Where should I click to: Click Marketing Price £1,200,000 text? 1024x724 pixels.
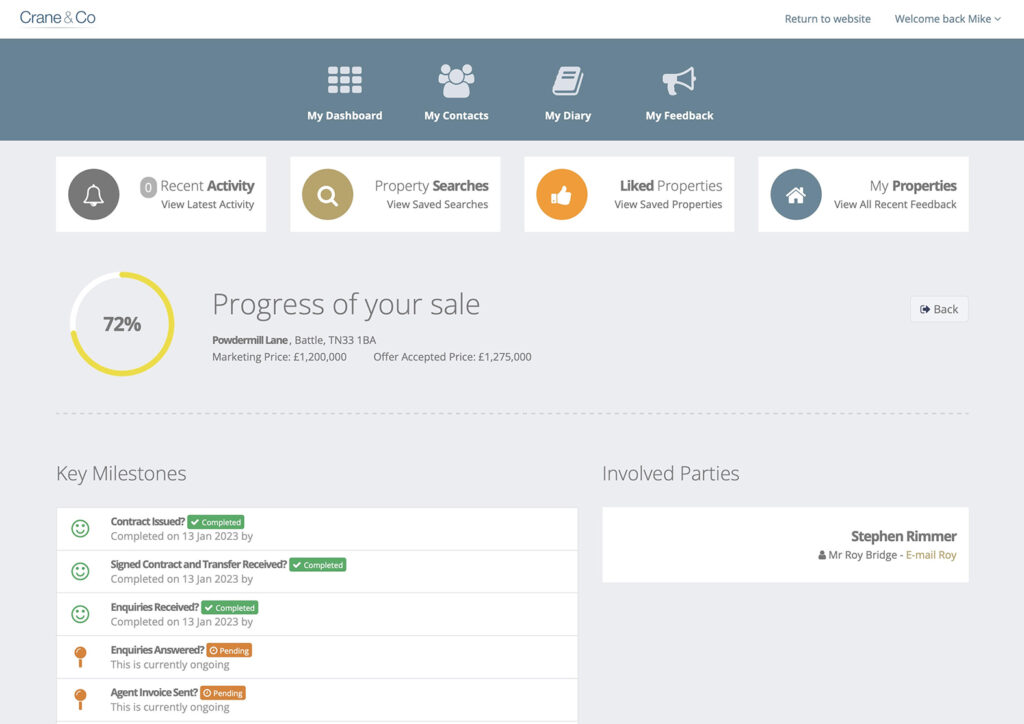pyautogui.click(x=280, y=357)
